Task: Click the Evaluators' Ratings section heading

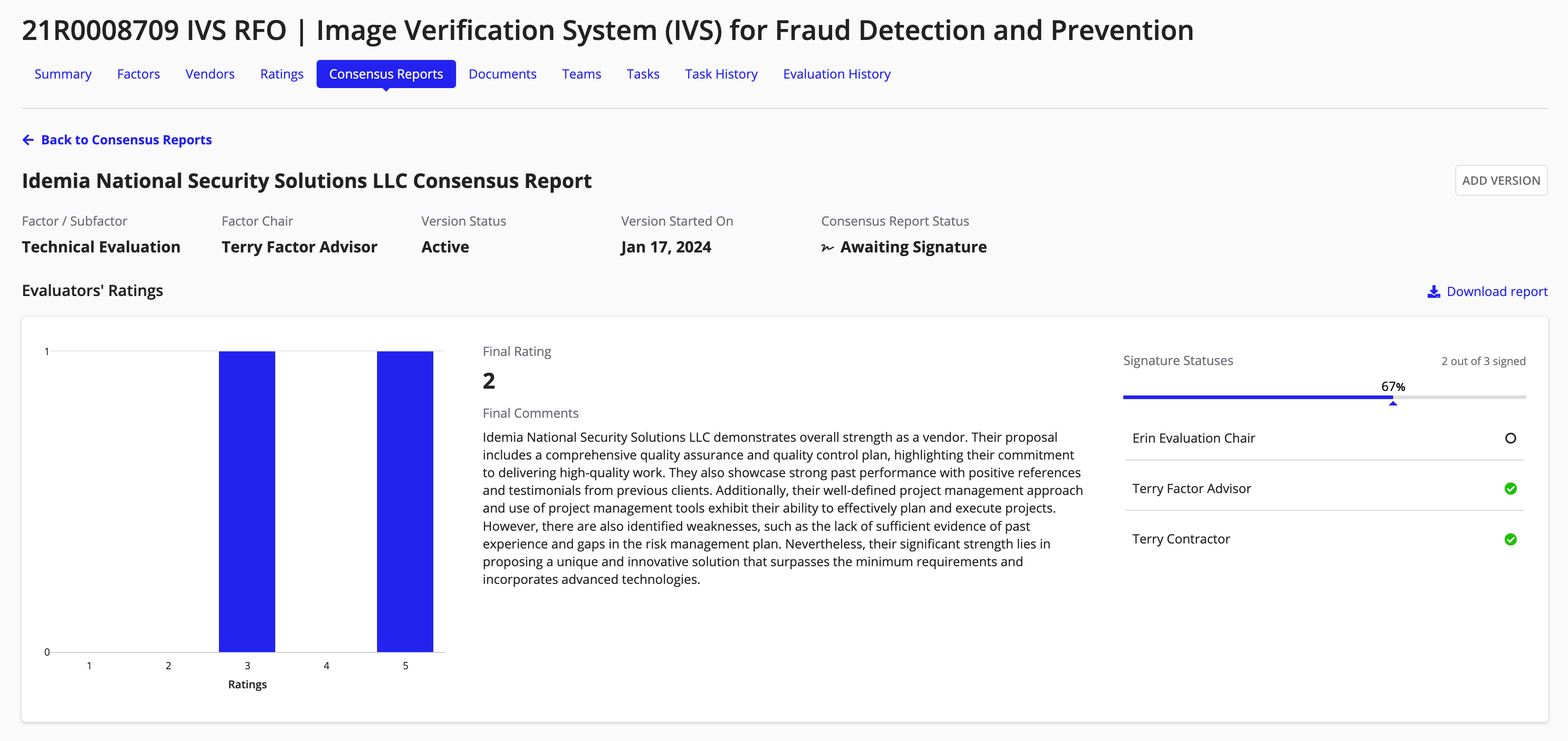Action: (93, 291)
